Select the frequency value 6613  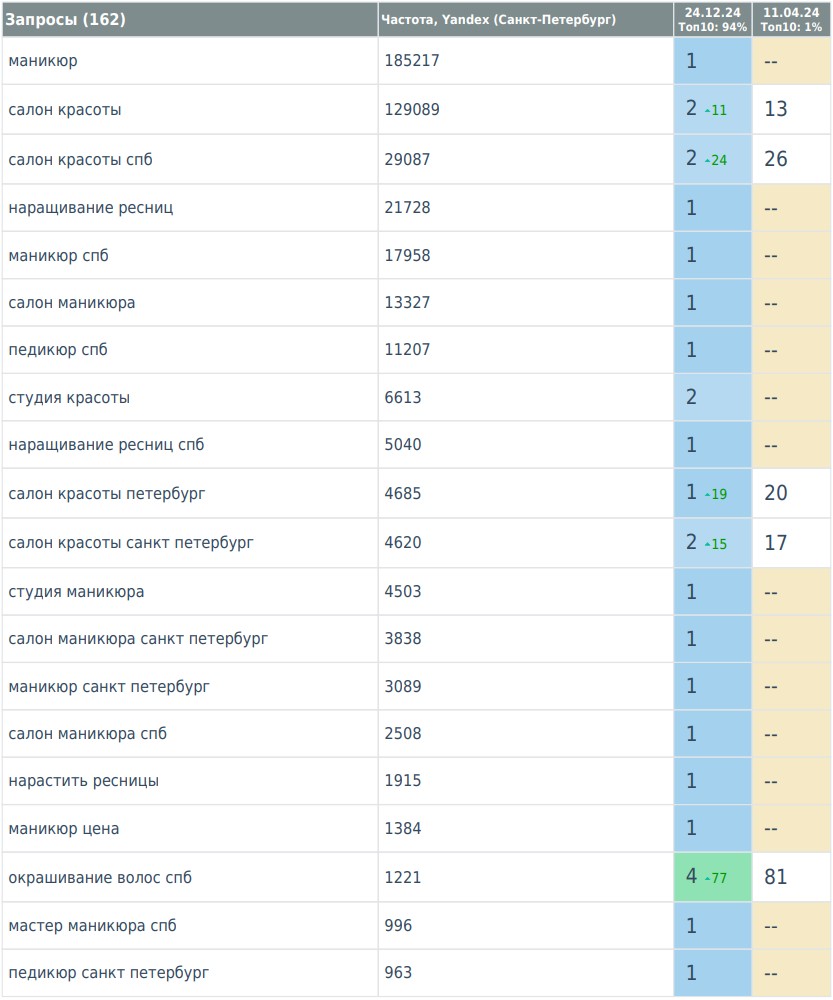tap(403, 397)
